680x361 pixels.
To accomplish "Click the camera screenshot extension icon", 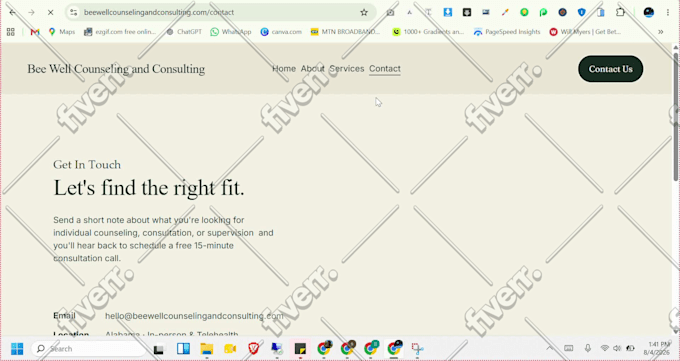I will point(390,13).
